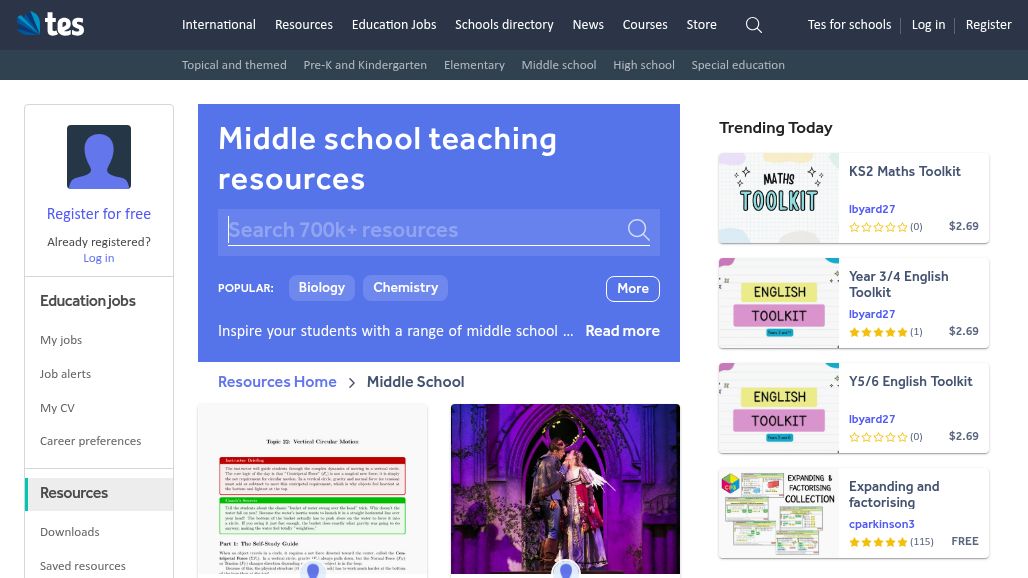Open the header search magnifier icon
Viewport: 1028px width, 578px height.
tap(754, 25)
